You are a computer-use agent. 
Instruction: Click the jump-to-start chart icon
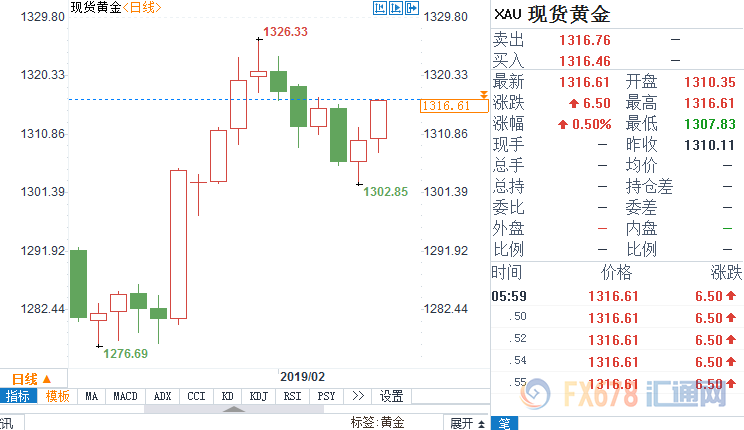pyautogui.click(x=379, y=8)
